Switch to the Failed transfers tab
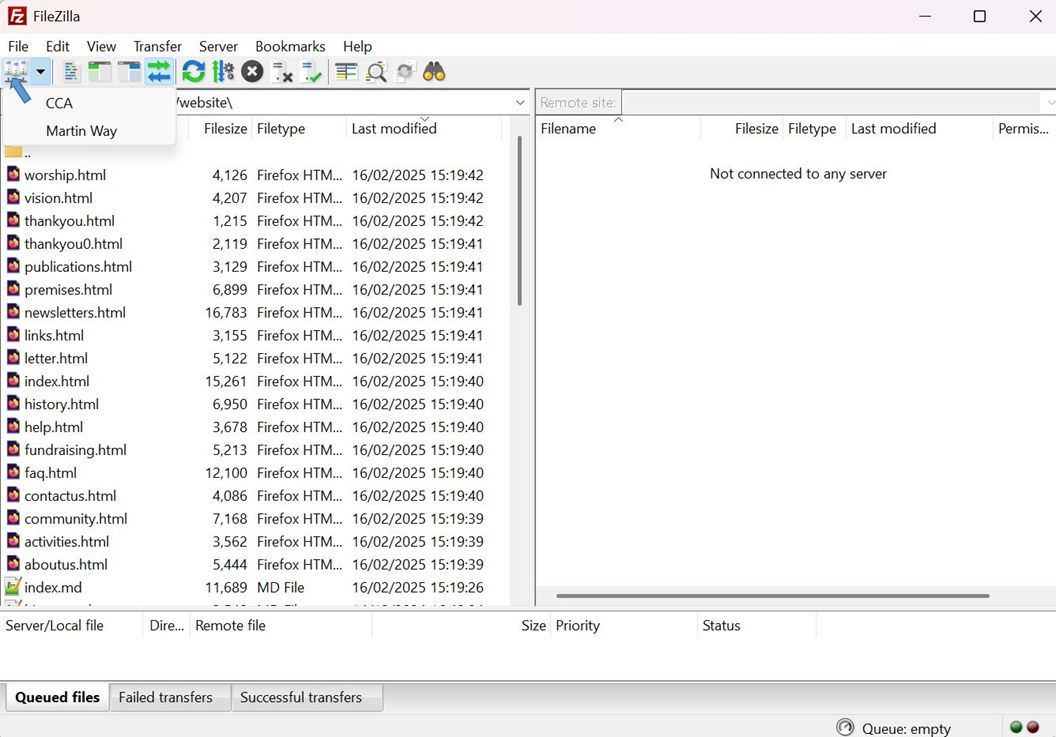This screenshot has height=737, width=1056. coord(165,697)
